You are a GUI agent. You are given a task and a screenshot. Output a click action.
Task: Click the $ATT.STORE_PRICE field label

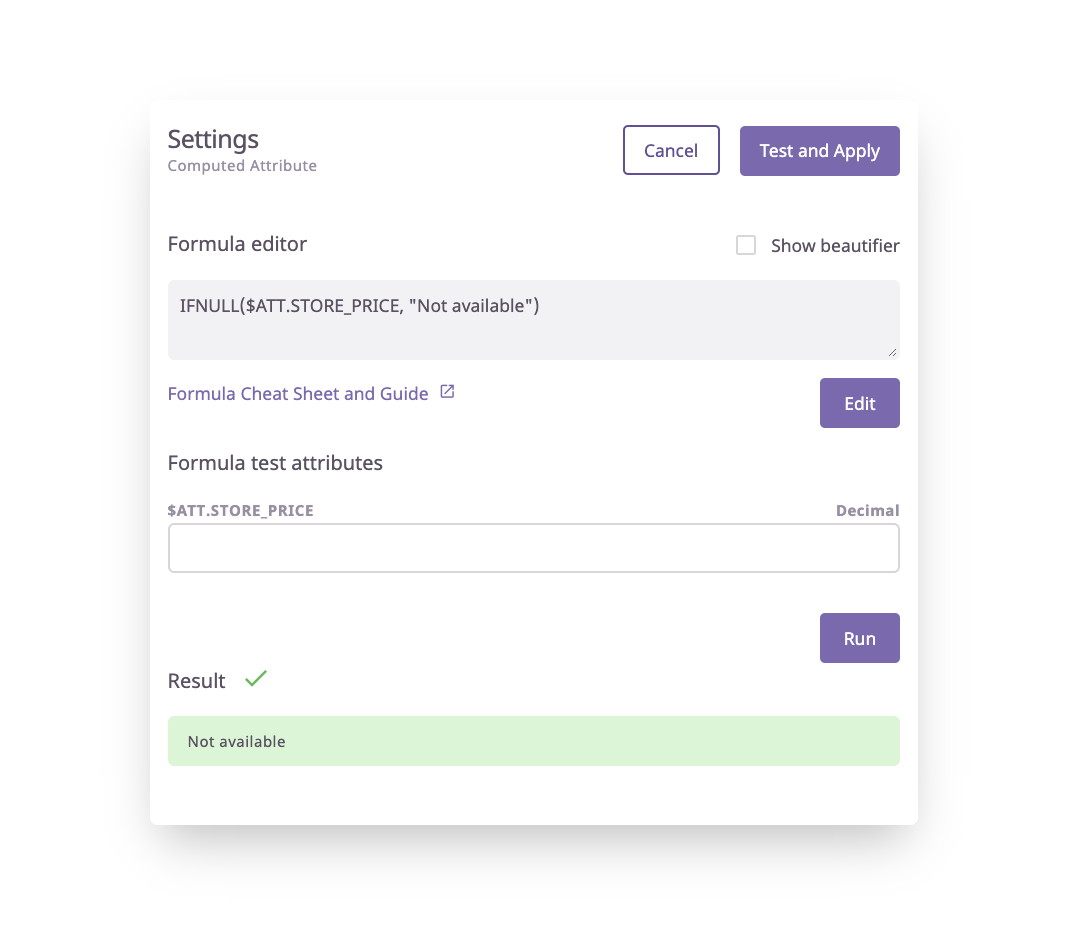[240, 511]
